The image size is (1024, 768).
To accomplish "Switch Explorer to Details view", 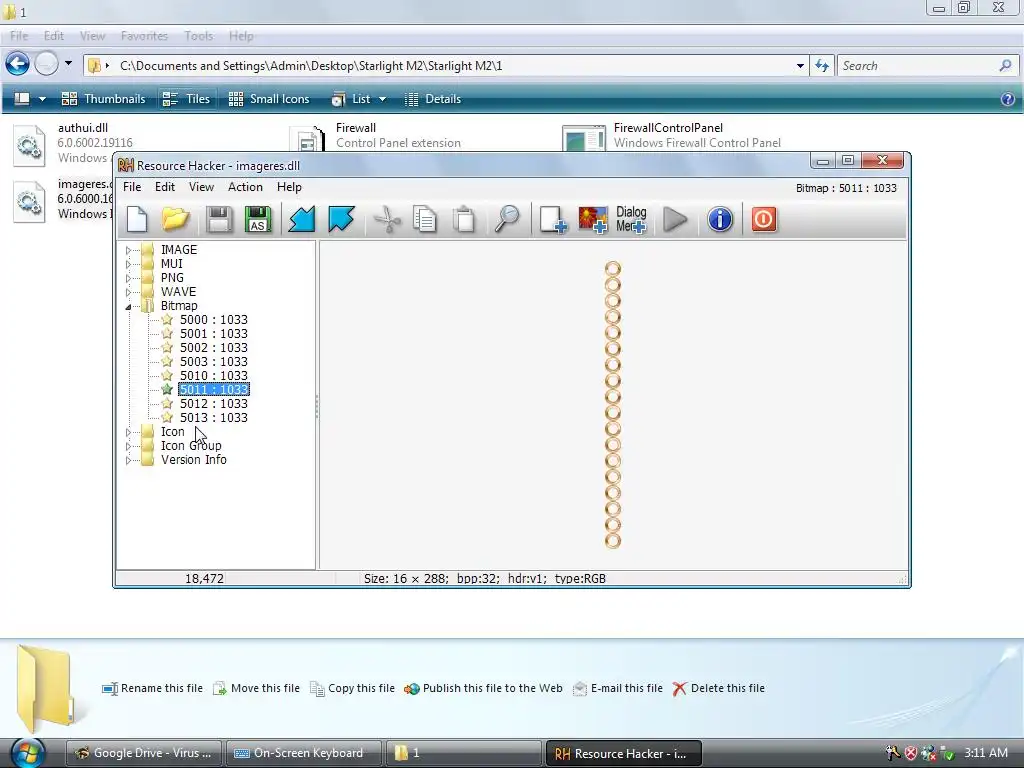I will tap(432, 99).
